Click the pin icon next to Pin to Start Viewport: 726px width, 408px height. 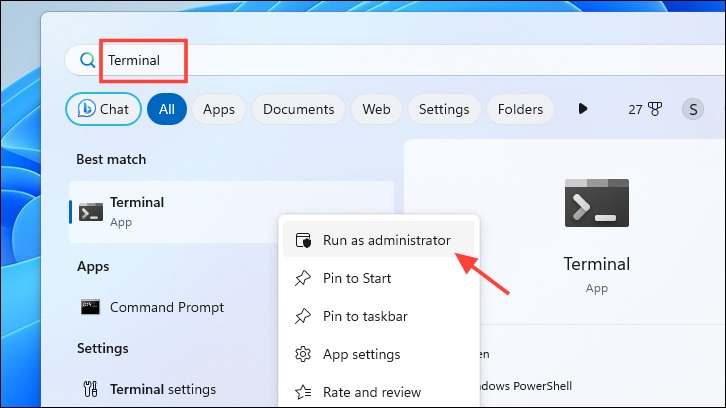click(303, 278)
